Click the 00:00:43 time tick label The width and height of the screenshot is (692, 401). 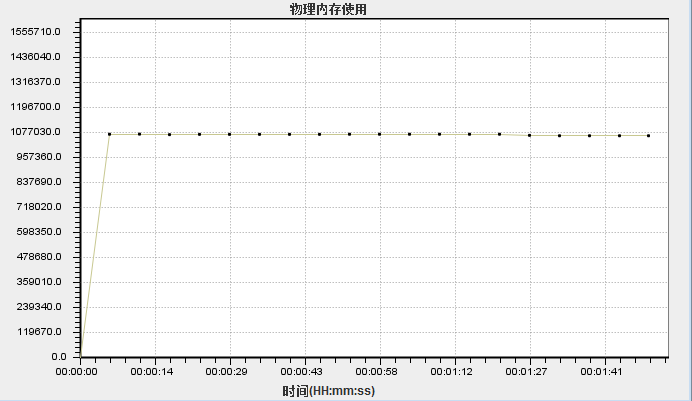(303, 371)
